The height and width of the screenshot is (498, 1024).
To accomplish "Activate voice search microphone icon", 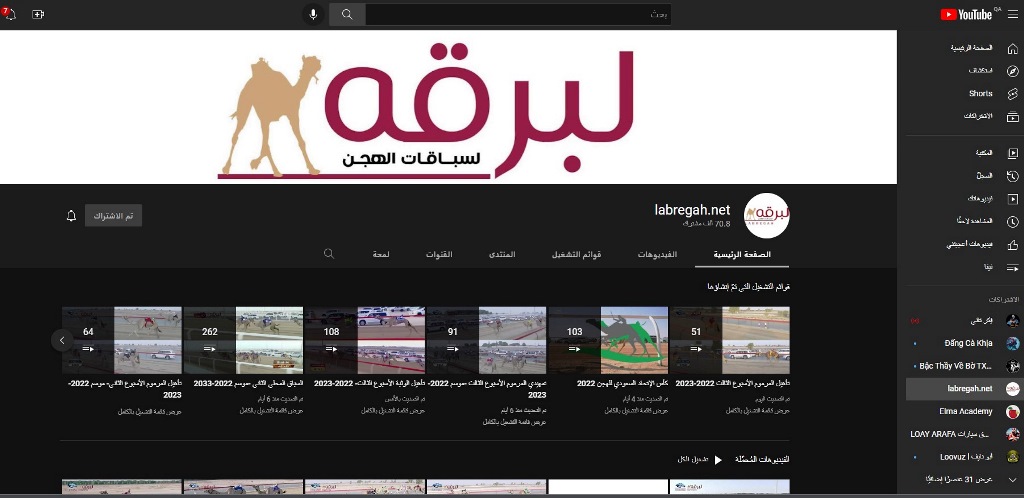I will pyautogui.click(x=313, y=14).
